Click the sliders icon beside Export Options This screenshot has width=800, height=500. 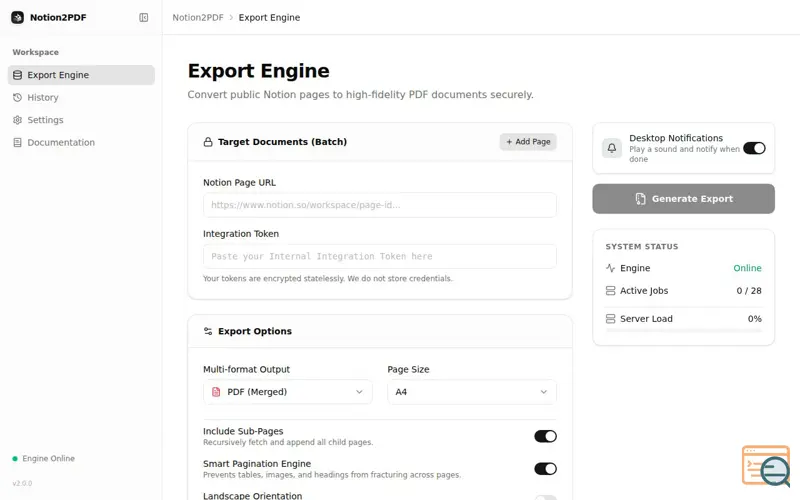pyautogui.click(x=208, y=331)
